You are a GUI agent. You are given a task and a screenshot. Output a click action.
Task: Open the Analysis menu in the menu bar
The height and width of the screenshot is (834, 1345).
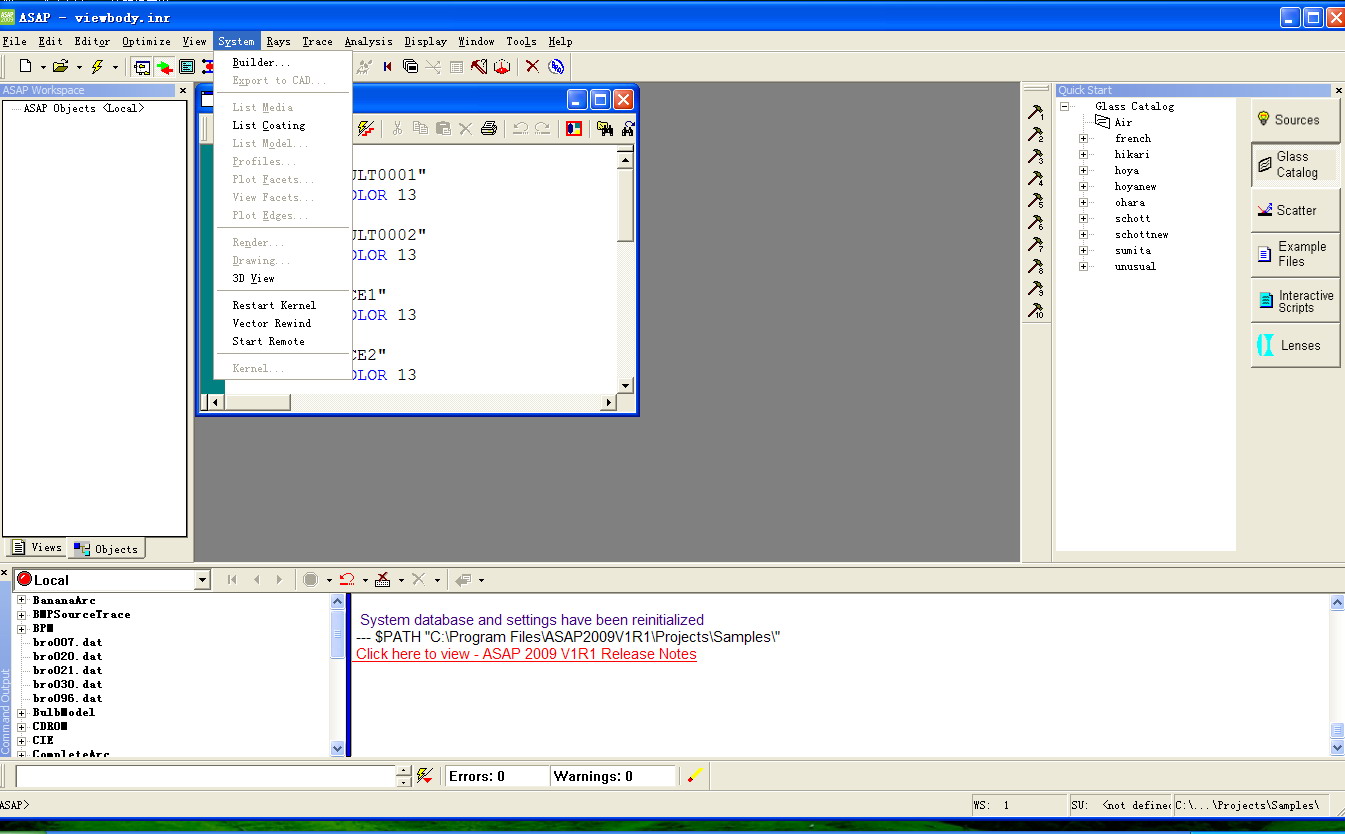368,41
